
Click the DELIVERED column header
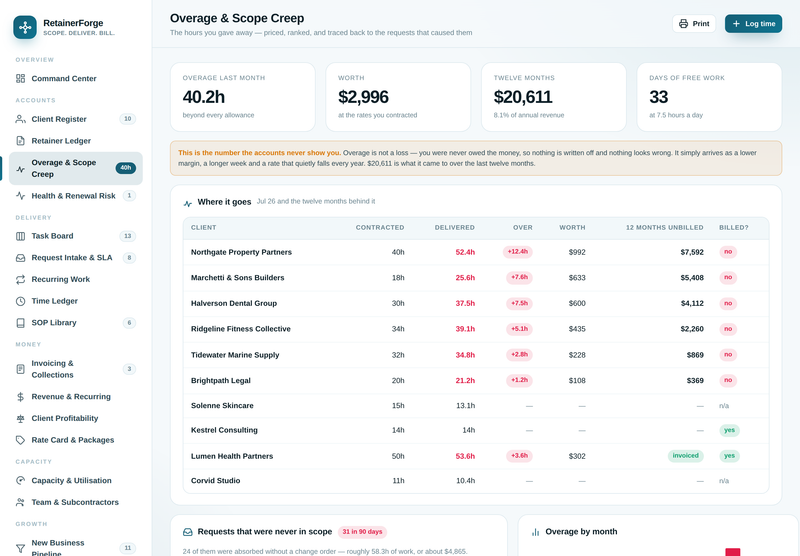455,228
